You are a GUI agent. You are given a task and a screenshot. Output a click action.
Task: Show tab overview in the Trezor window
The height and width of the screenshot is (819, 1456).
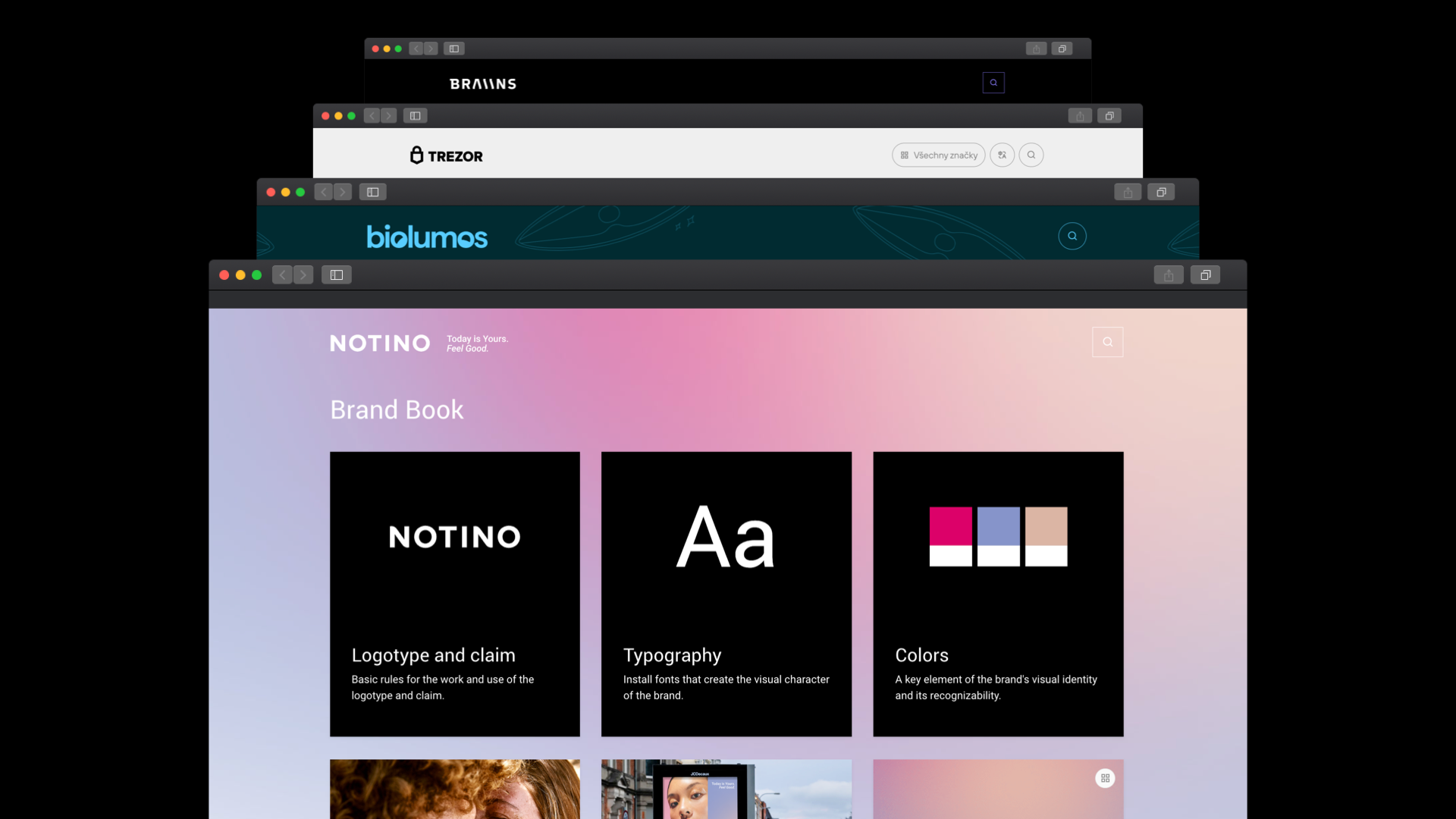[x=1109, y=116]
